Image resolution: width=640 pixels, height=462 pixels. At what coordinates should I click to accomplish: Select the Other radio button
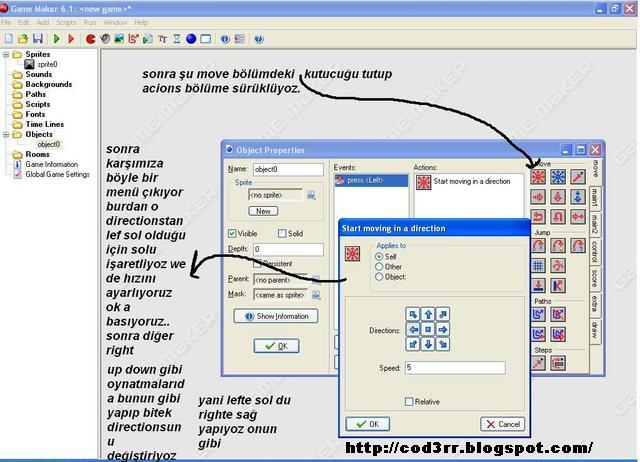(379, 267)
